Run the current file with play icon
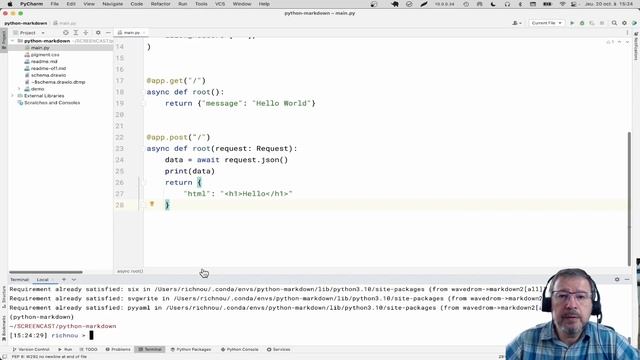Screen dimensions: 640x360 click(x=572, y=23)
